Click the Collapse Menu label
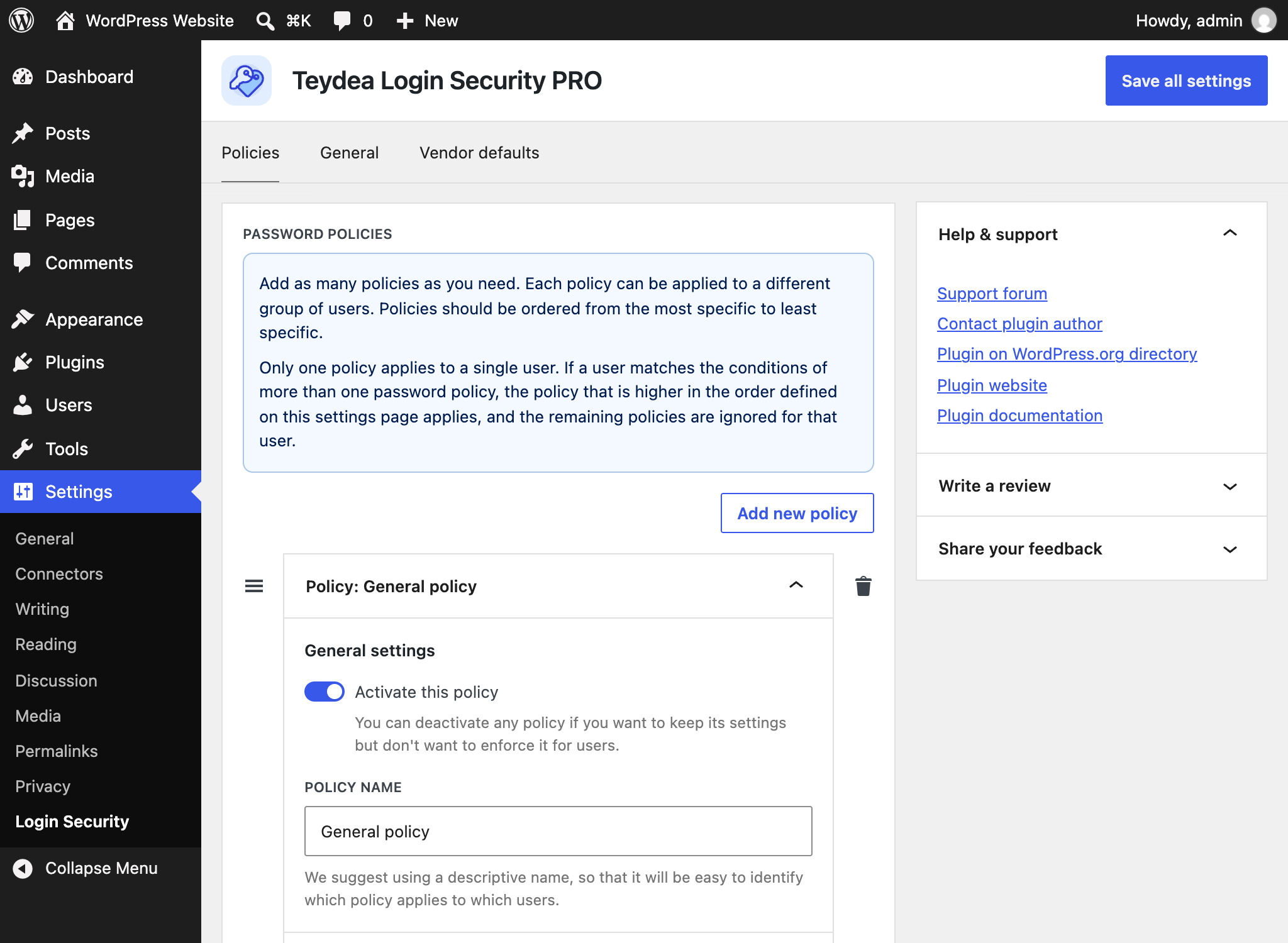The height and width of the screenshot is (943, 1288). 101,868
